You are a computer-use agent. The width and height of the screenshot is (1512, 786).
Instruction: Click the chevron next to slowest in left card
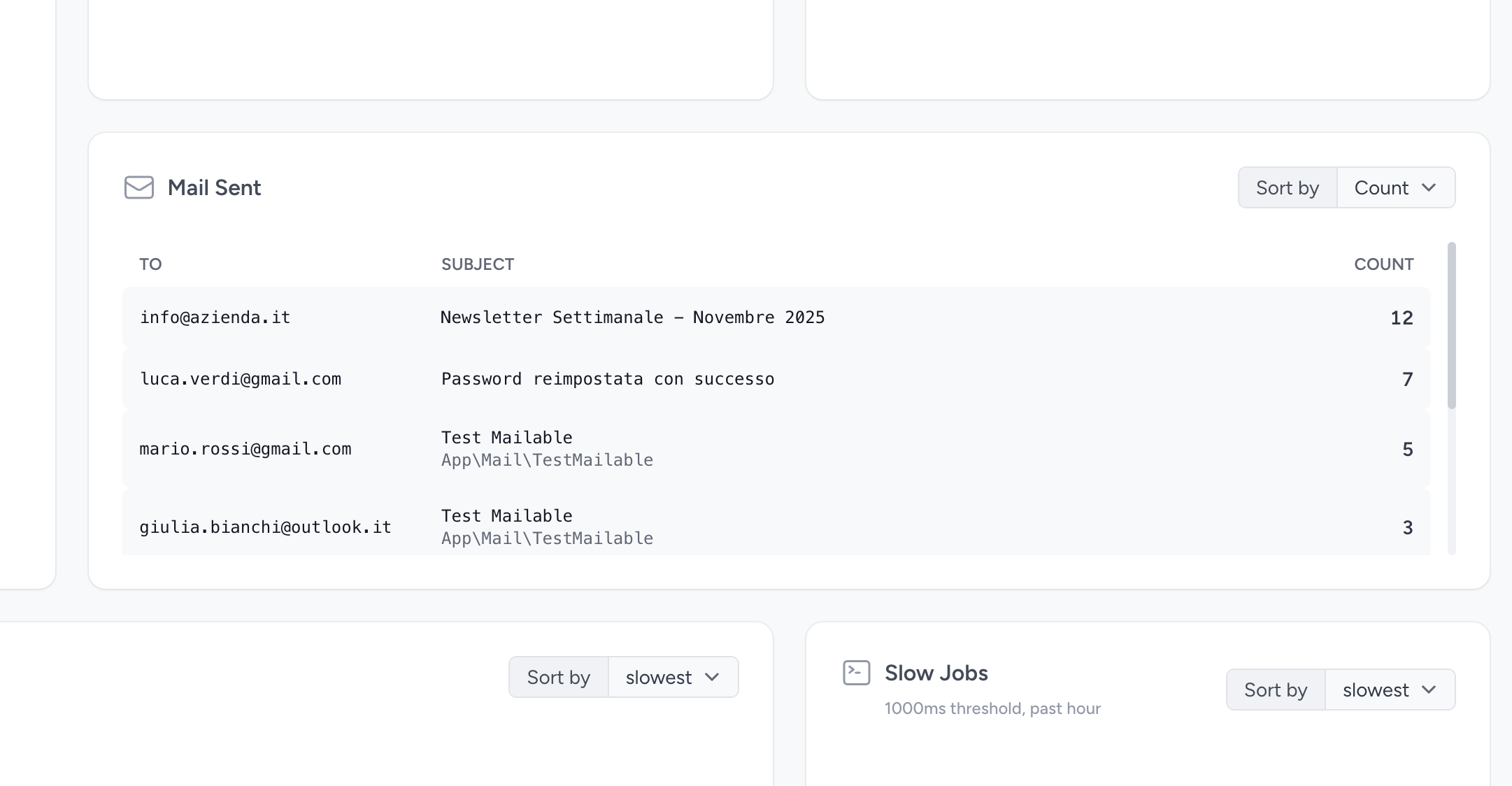pos(713,677)
